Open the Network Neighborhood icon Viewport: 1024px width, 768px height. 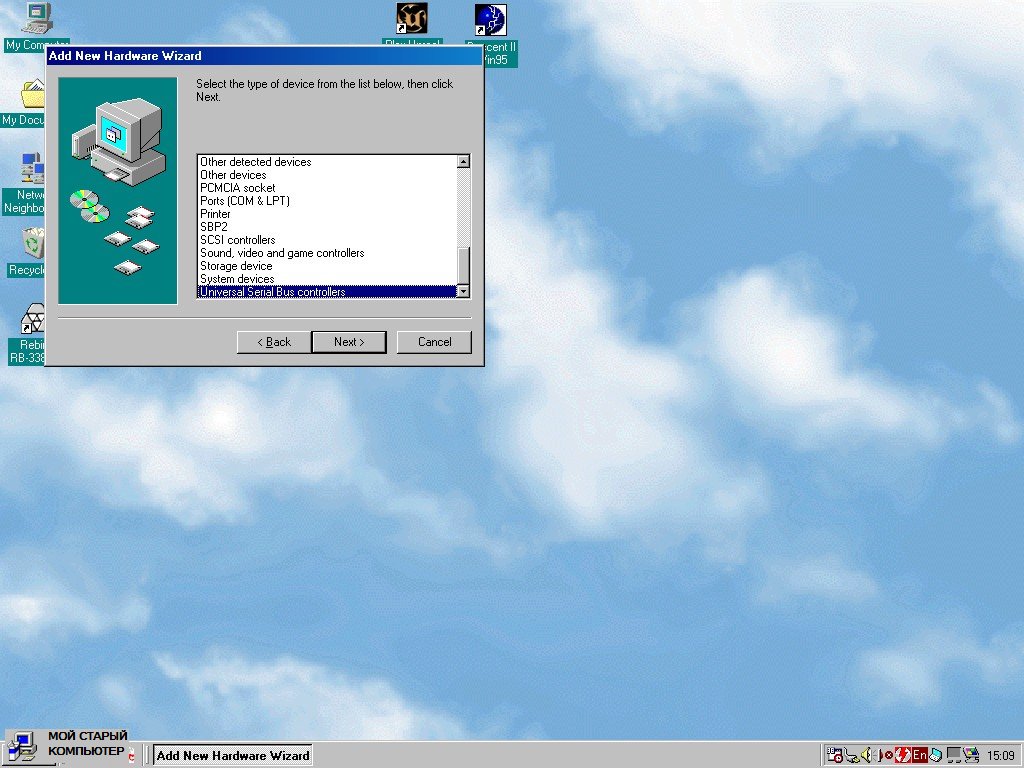coord(32,168)
